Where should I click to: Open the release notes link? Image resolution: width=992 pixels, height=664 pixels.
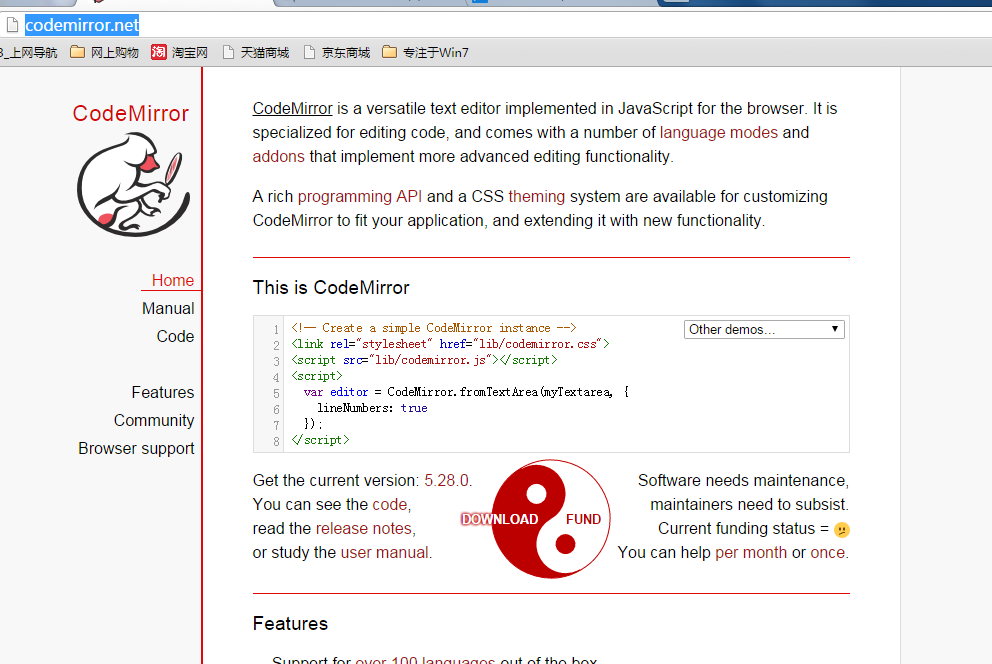tap(364, 529)
